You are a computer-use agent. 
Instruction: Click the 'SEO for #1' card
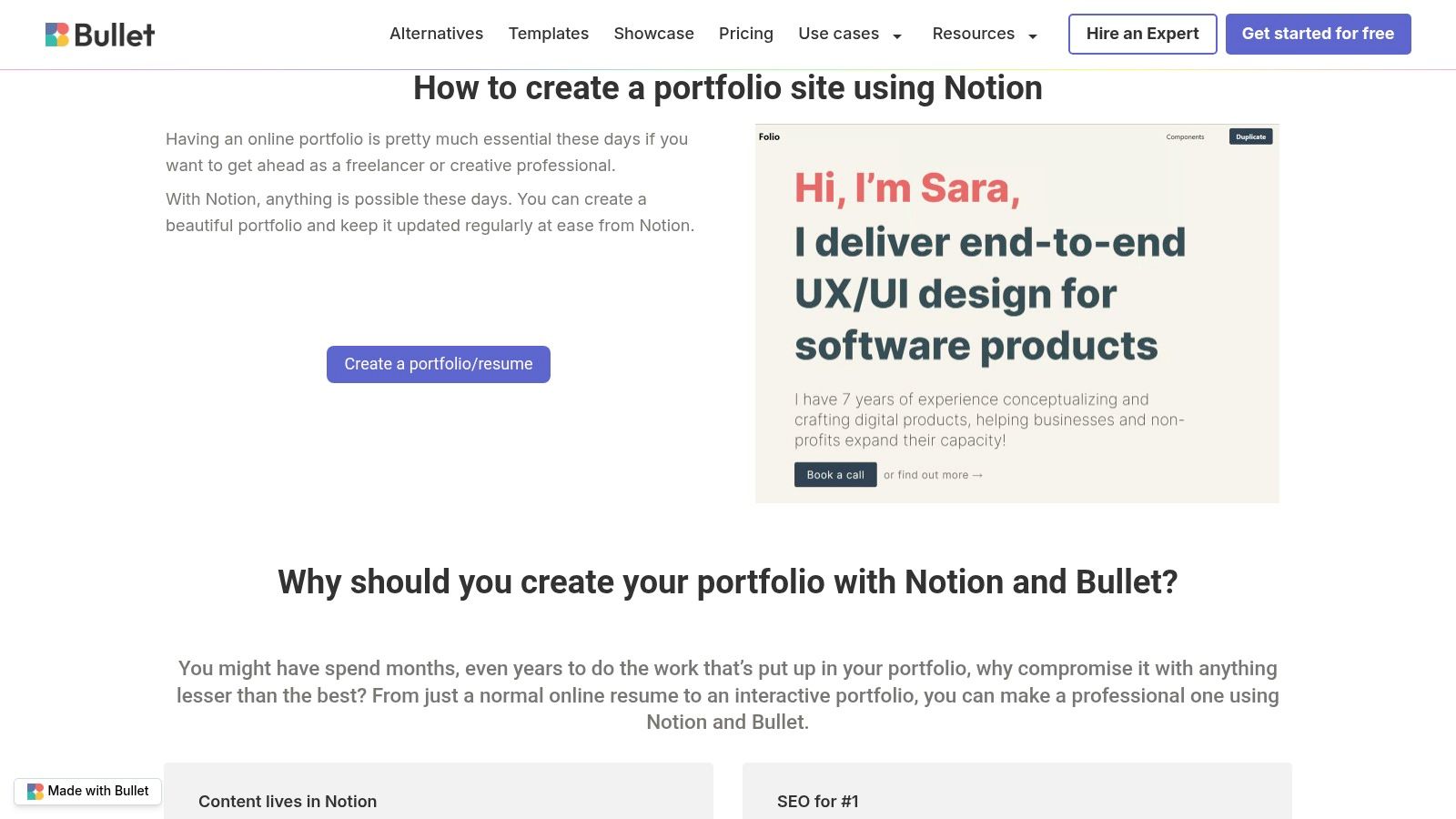tap(1016, 791)
